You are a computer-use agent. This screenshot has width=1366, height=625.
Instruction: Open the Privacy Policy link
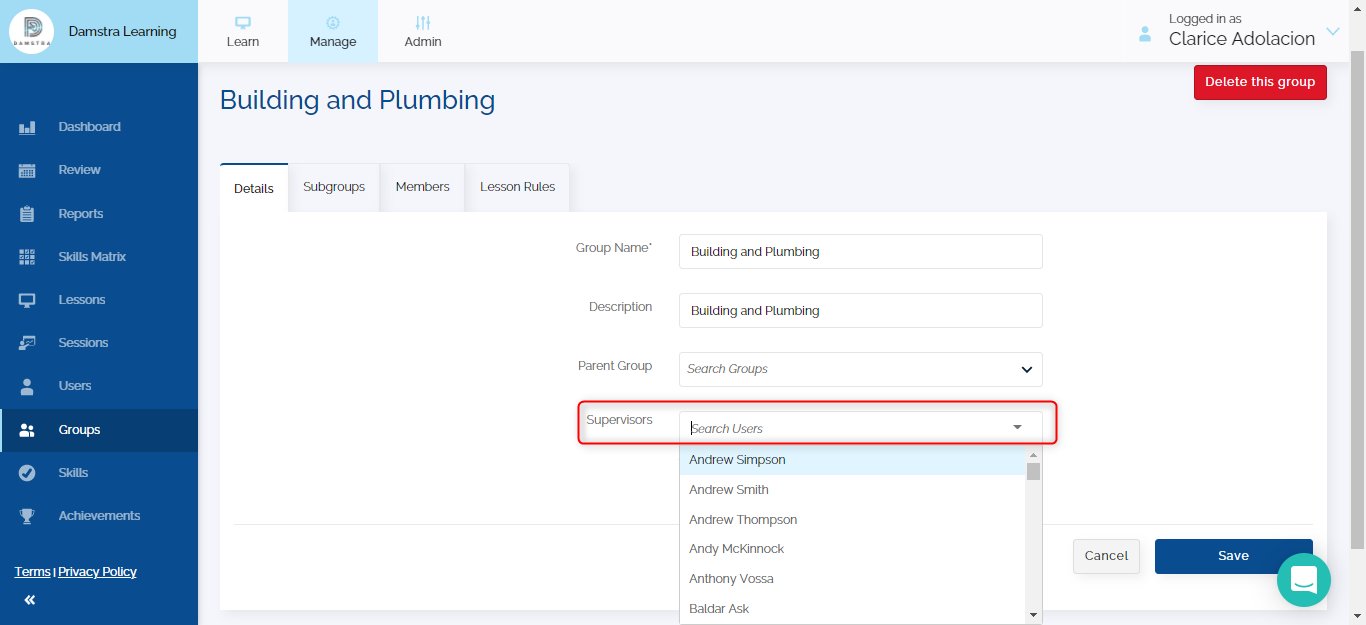(x=97, y=572)
